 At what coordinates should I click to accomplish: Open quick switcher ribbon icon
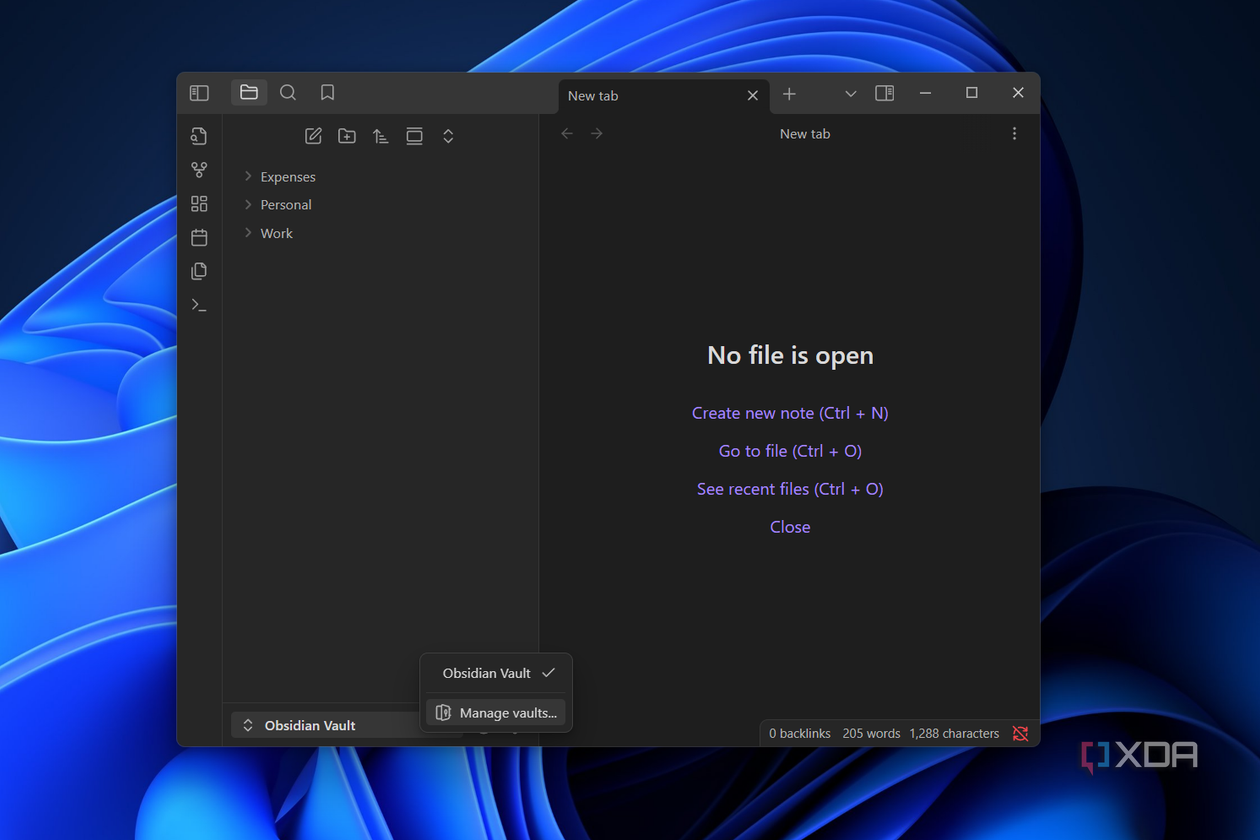pyautogui.click(x=199, y=136)
